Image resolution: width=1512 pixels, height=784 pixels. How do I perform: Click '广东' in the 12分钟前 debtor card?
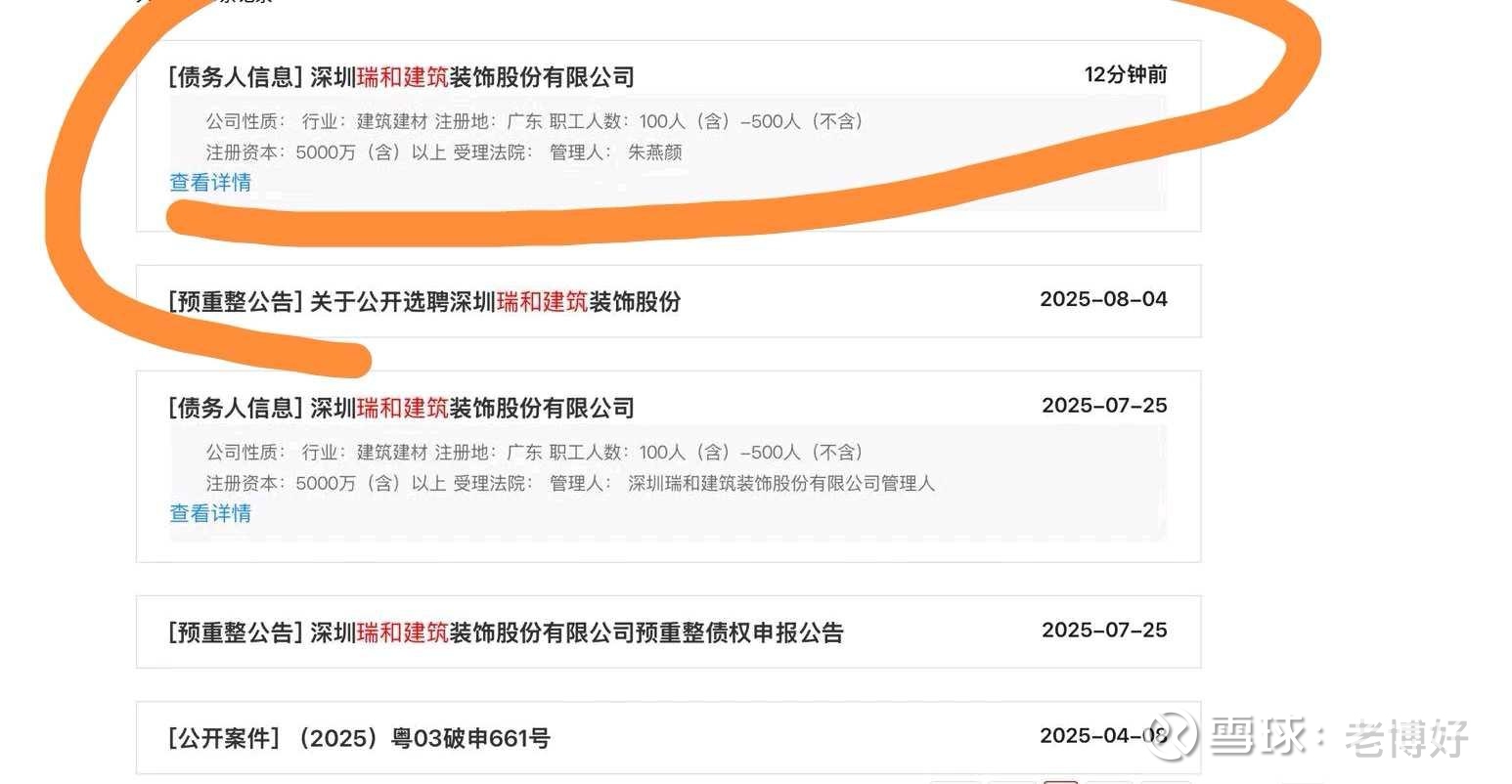pos(524,122)
